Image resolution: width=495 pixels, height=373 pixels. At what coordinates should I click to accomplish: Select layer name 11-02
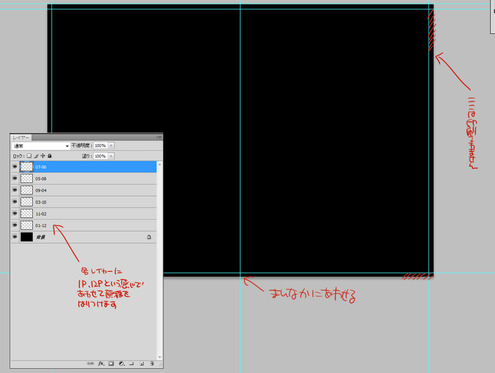tap(41, 214)
